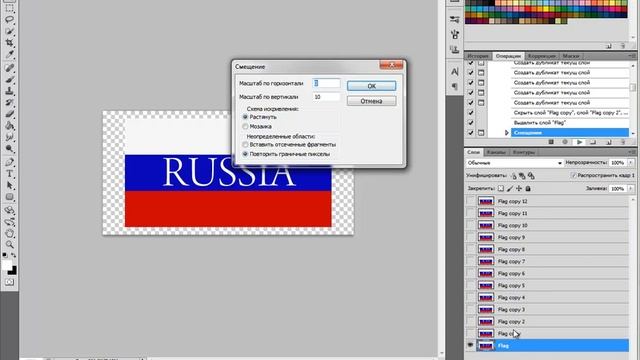The width and height of the screenshot is (640, 360).
Task: Select the Clone Stamp tool
Action: pos(9,91)
